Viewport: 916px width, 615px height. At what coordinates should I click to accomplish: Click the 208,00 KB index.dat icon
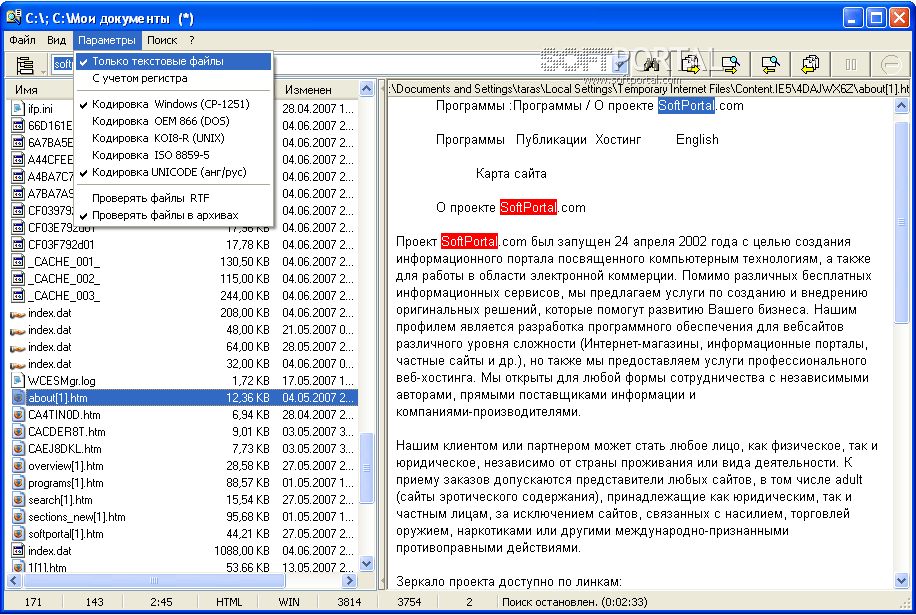[18, 313]
